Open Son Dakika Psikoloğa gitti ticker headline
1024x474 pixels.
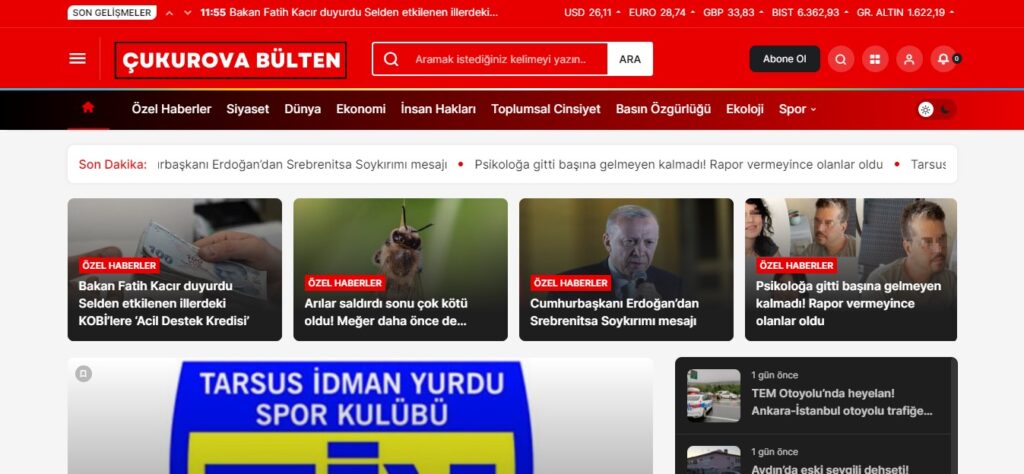679,165
